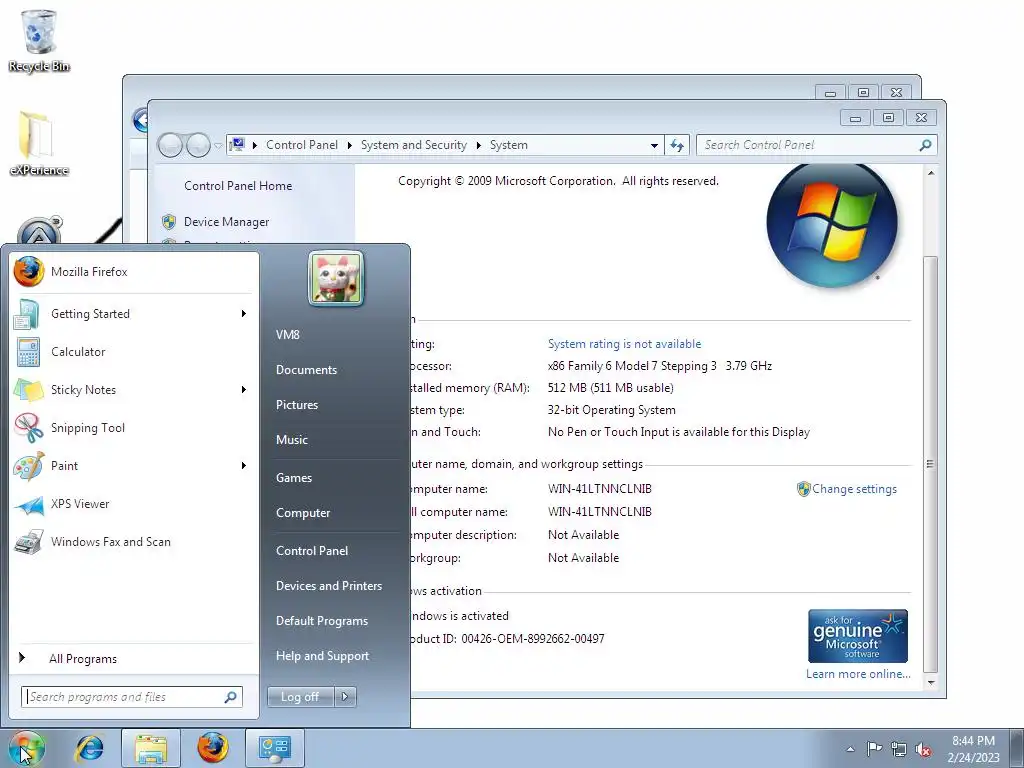This screenshot has height=768, width=1024.
Task: Open Paint from the Start menu
Action: tap(134, 466)
